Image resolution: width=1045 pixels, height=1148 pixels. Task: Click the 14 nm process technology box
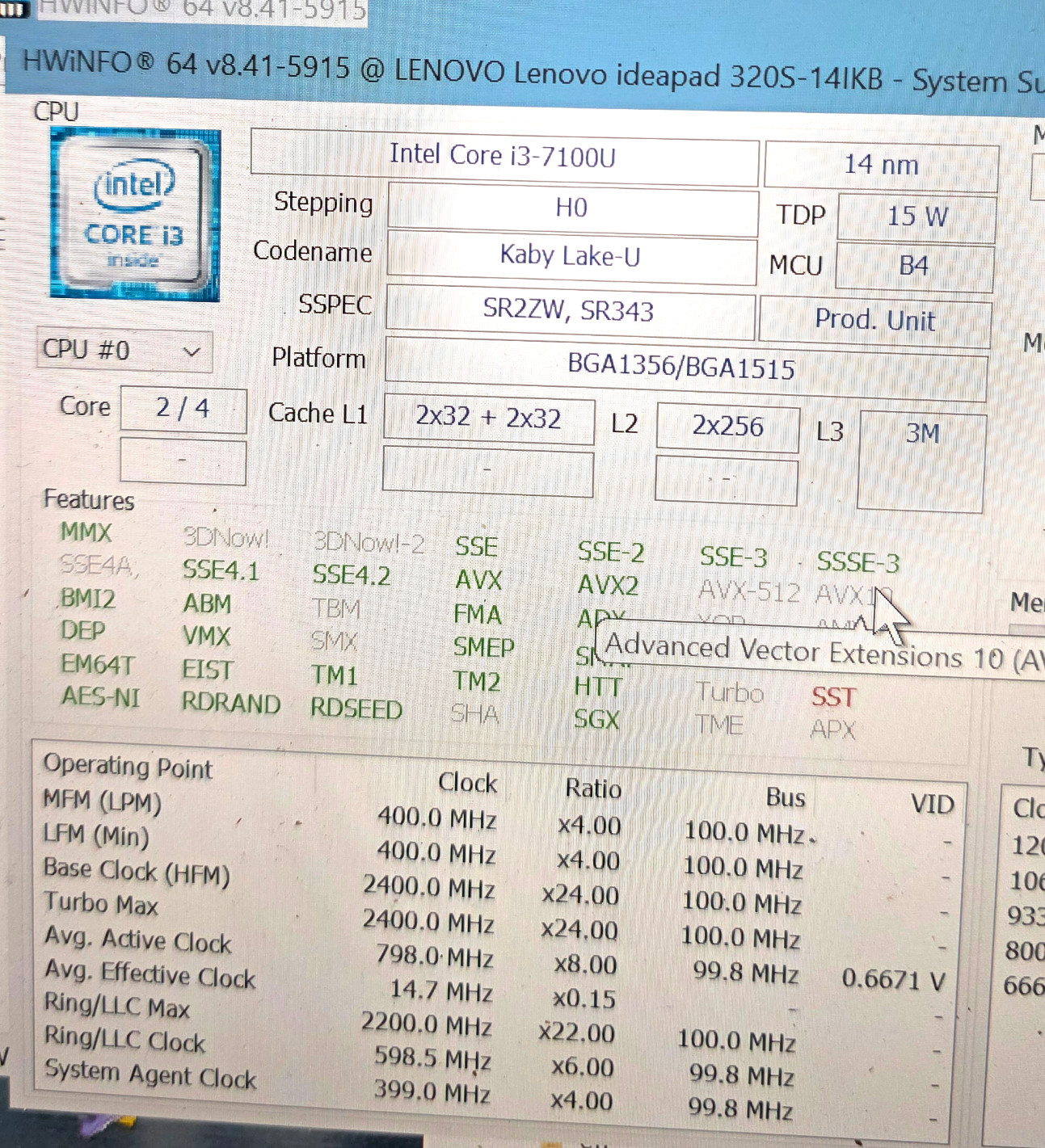[882, 166]
